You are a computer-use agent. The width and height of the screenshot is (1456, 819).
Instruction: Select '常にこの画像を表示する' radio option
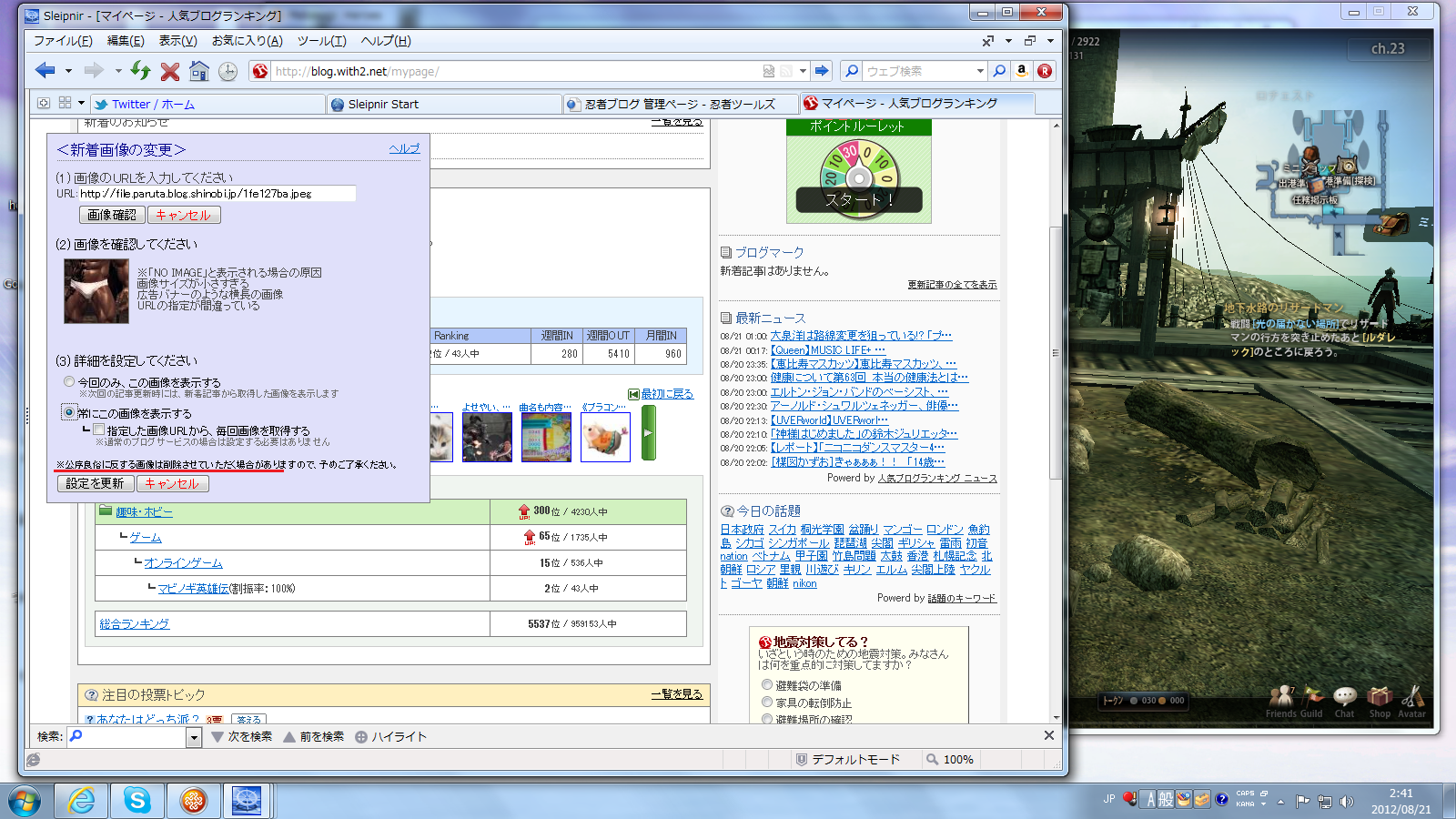point(69,412)
